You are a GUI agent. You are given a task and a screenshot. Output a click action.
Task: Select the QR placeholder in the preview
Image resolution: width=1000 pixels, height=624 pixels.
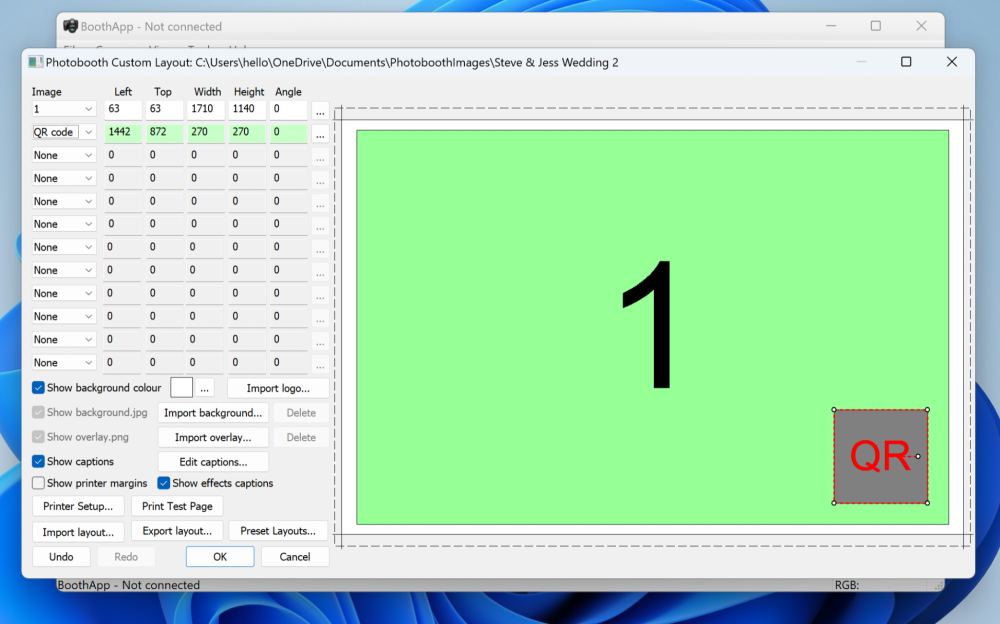[x=881, y=457]
